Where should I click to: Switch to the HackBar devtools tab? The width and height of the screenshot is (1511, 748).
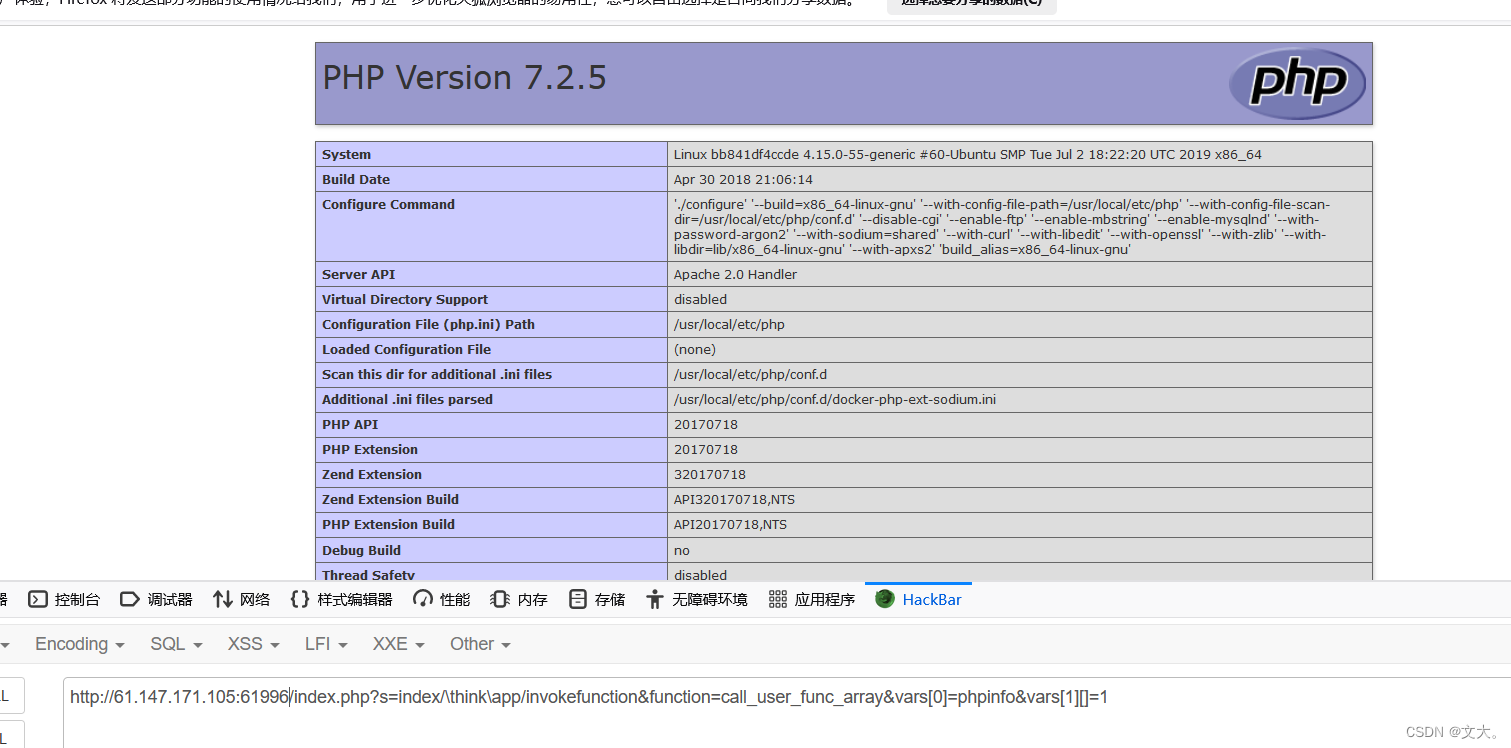[917, 599]
